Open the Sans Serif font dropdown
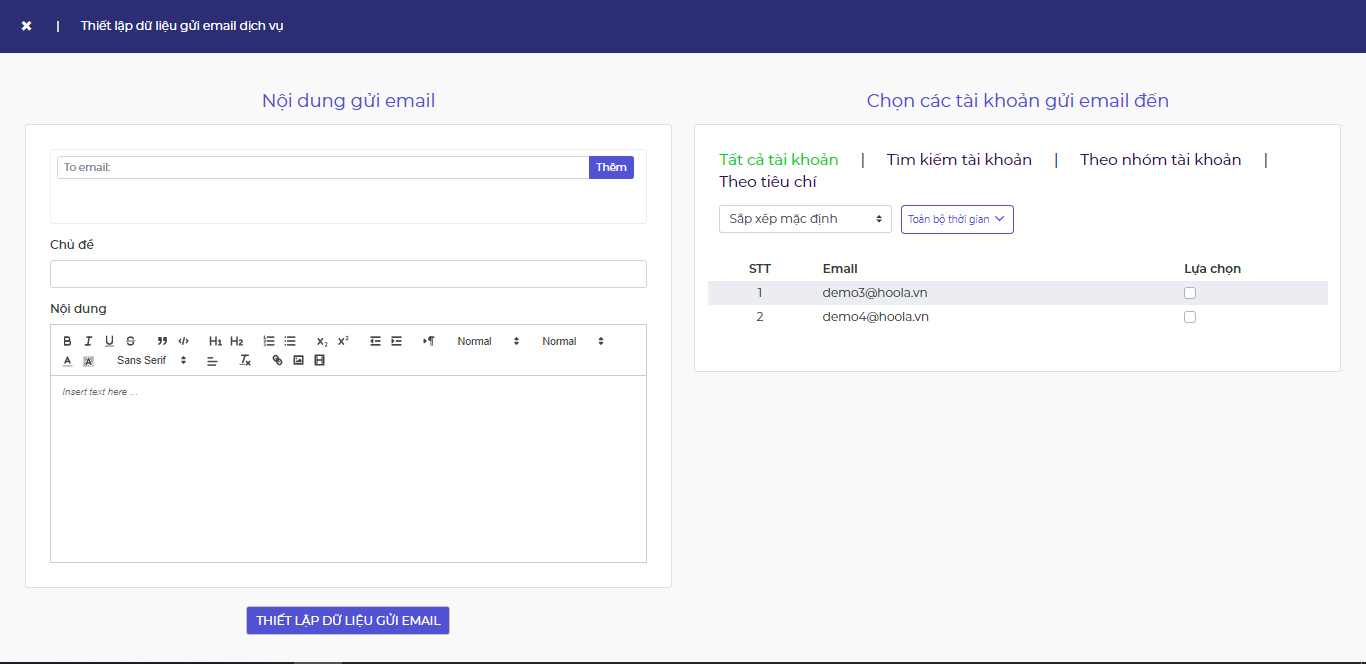Image resolution: width=1366 pixels, height=664 pixels. click(x=151, y=360)
